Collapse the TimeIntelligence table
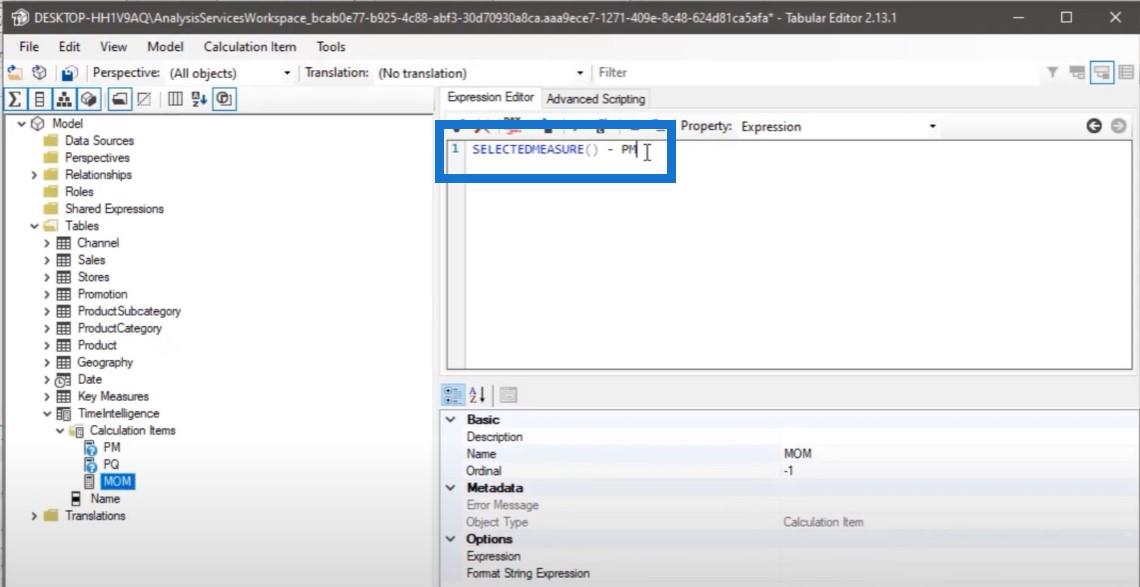This screenshot has height=587, width=1140. [x=47, y=413]
